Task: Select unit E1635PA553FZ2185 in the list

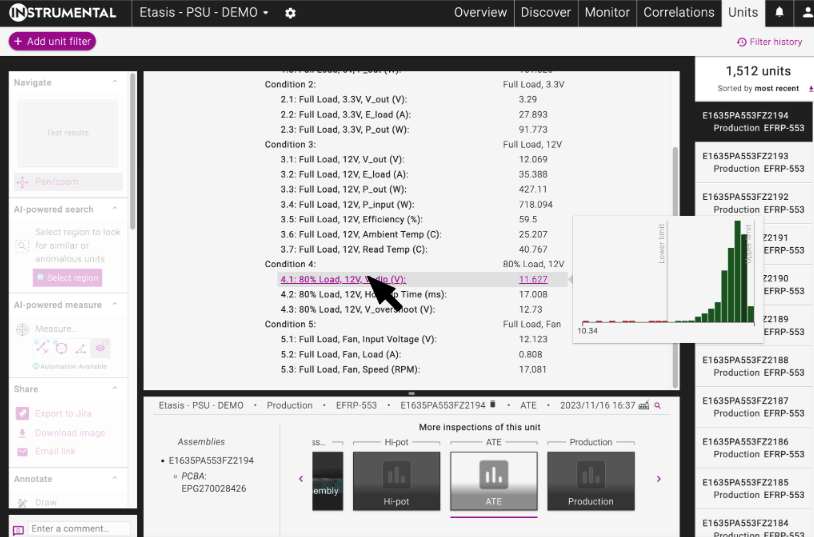Action: pyautogui.click(x=753, y=488)
